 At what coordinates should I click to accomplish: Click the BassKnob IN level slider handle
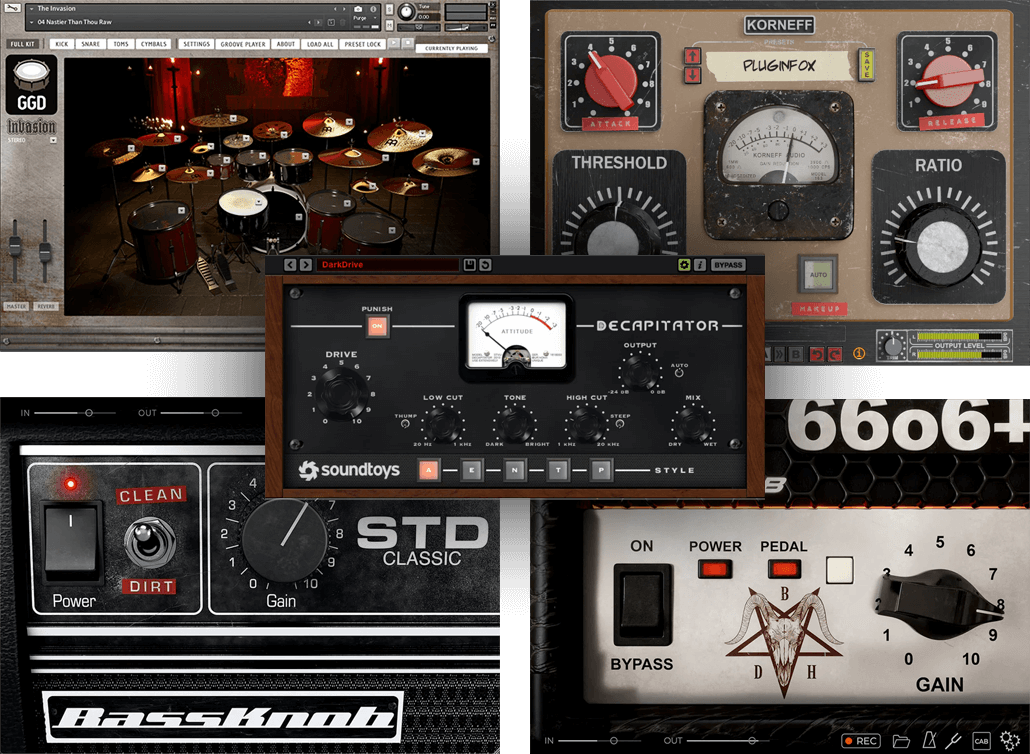point(89,413)
